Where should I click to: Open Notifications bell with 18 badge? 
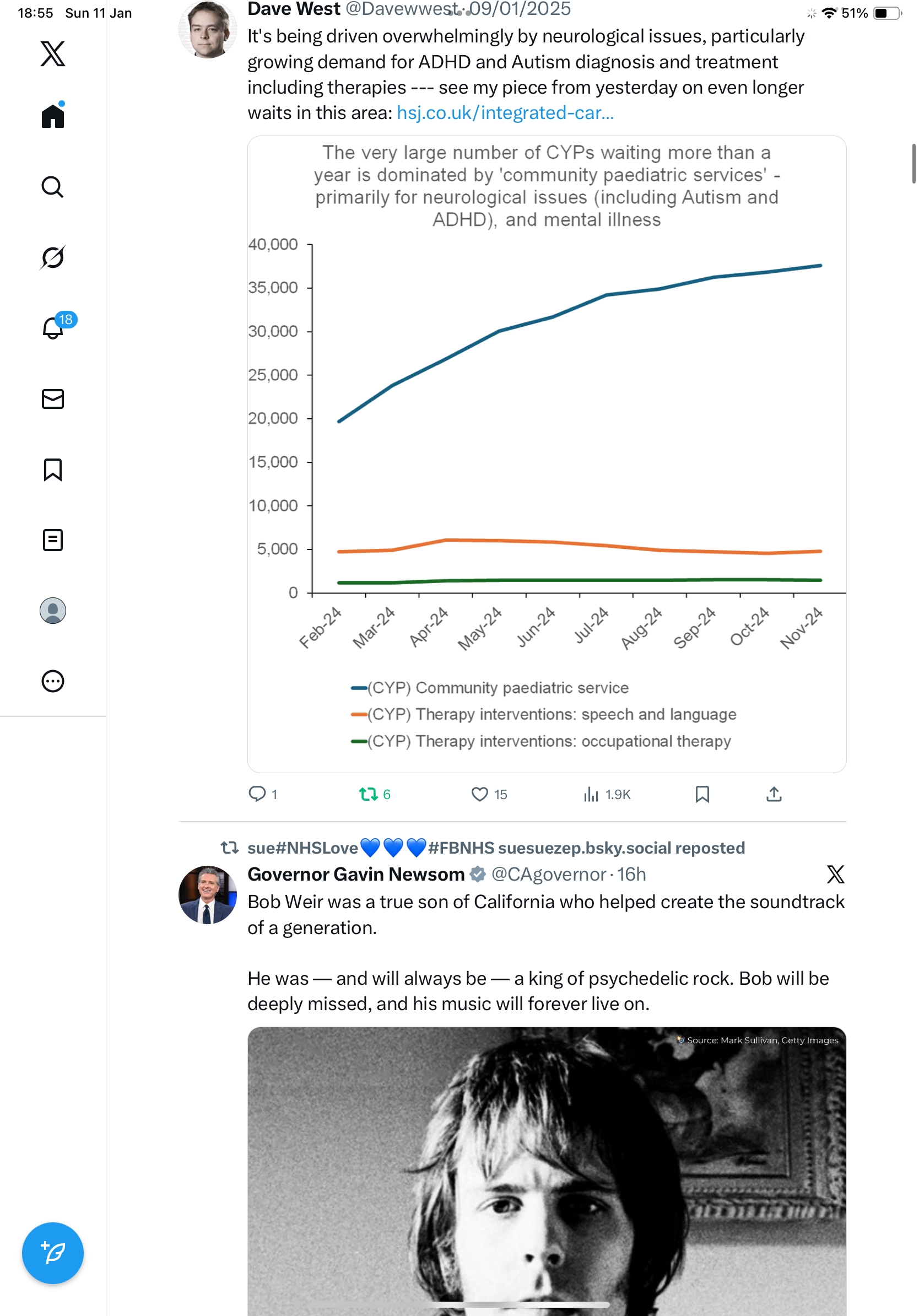pos(53,328)
